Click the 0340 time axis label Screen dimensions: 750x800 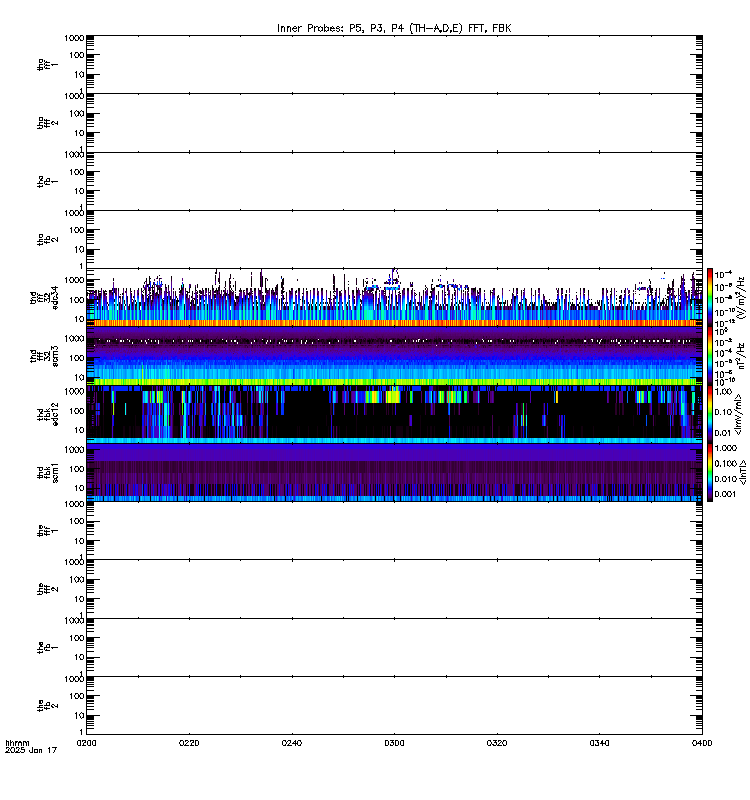click(x=599, y=743)
